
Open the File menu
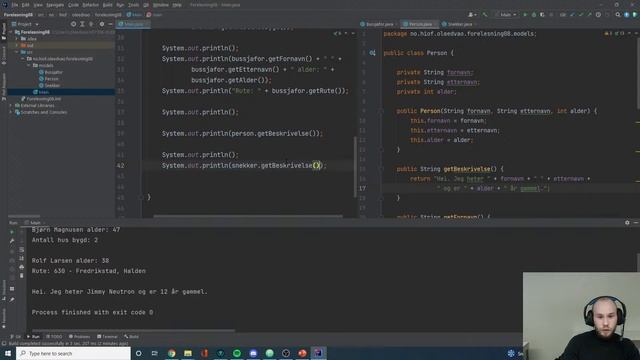[x=15, y=5]
